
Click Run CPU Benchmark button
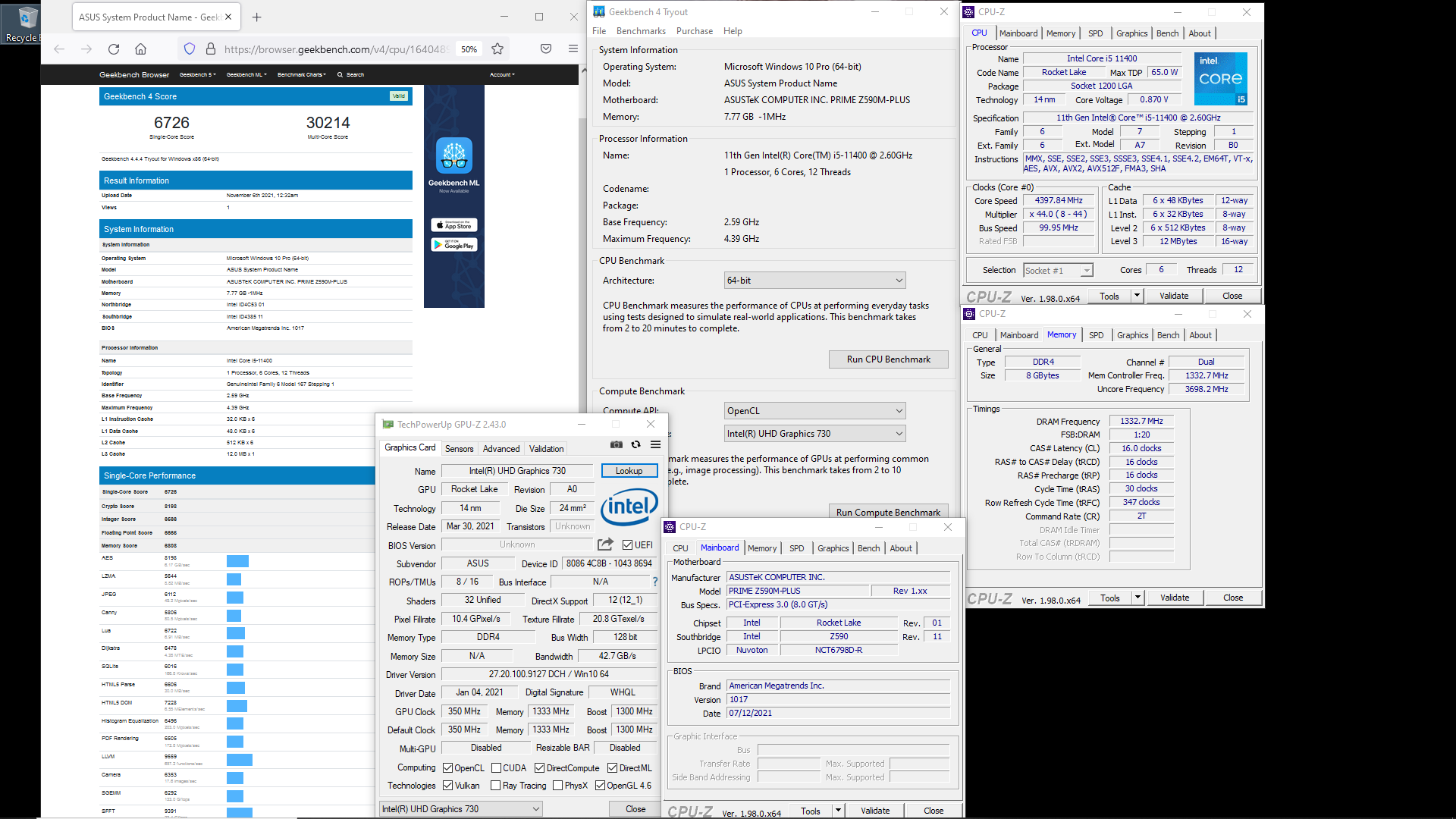[x=888, y=359]
